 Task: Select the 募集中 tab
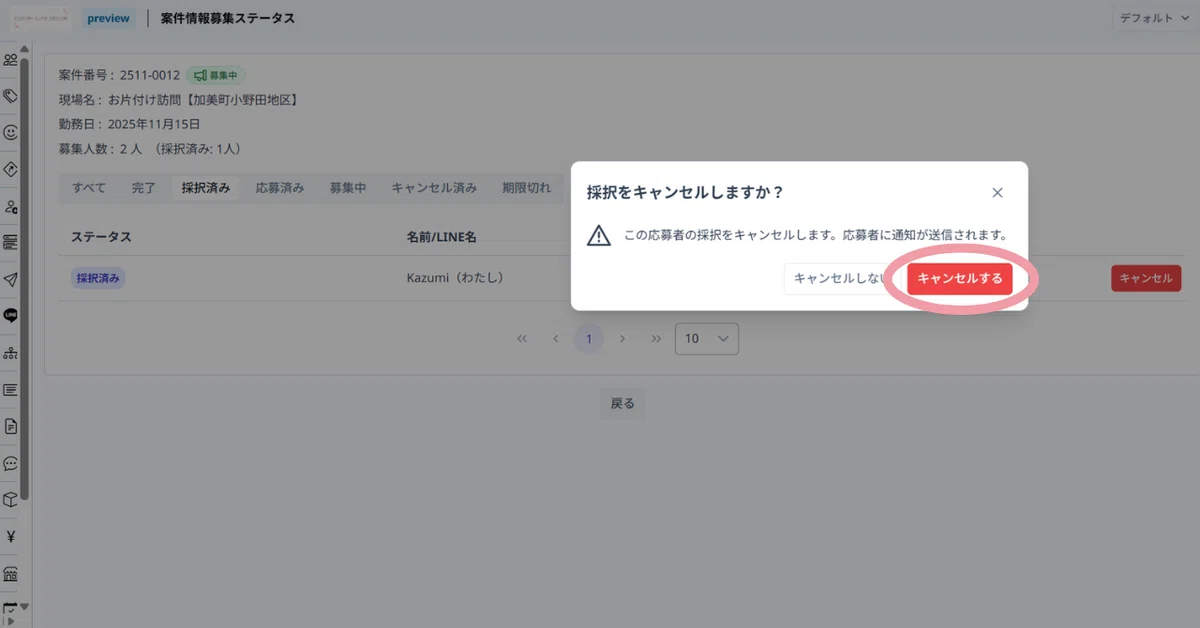348,187
